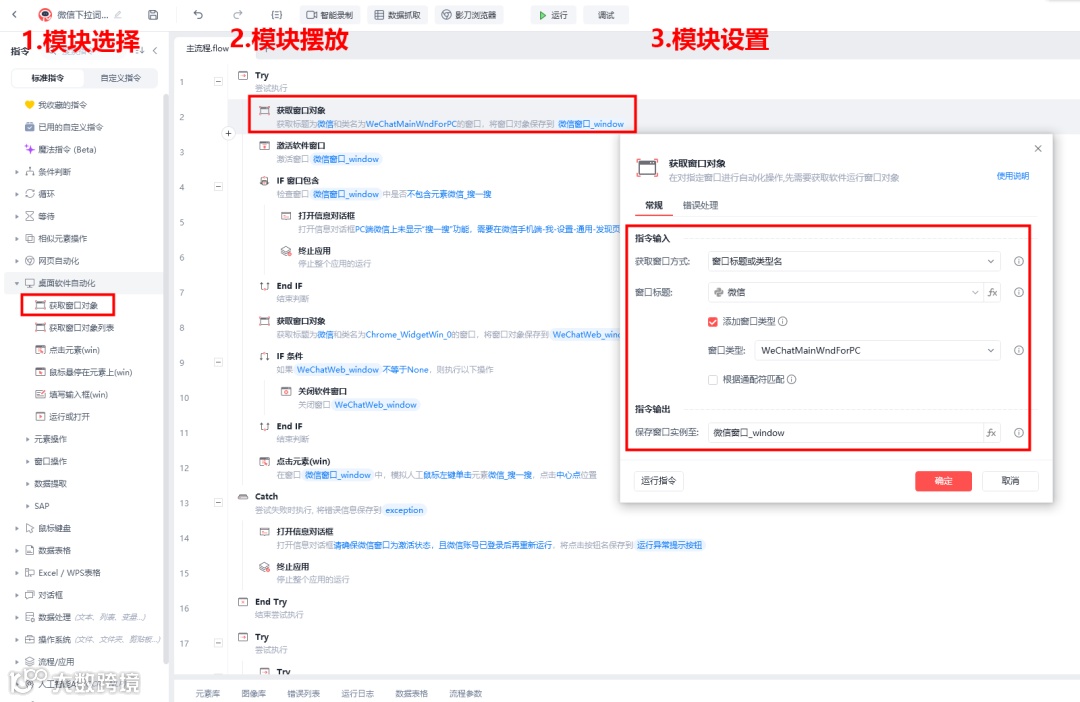The width and height of the screenshot is (1080, 702).
Task: Collapse the Try block on line 1
Action: click(218, 81)
